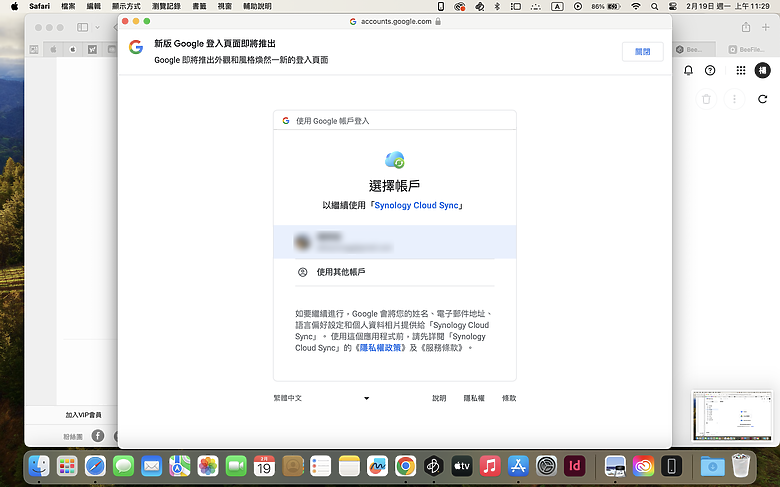
Task: Click the trash icon in the background page
Action: (706, 99)
